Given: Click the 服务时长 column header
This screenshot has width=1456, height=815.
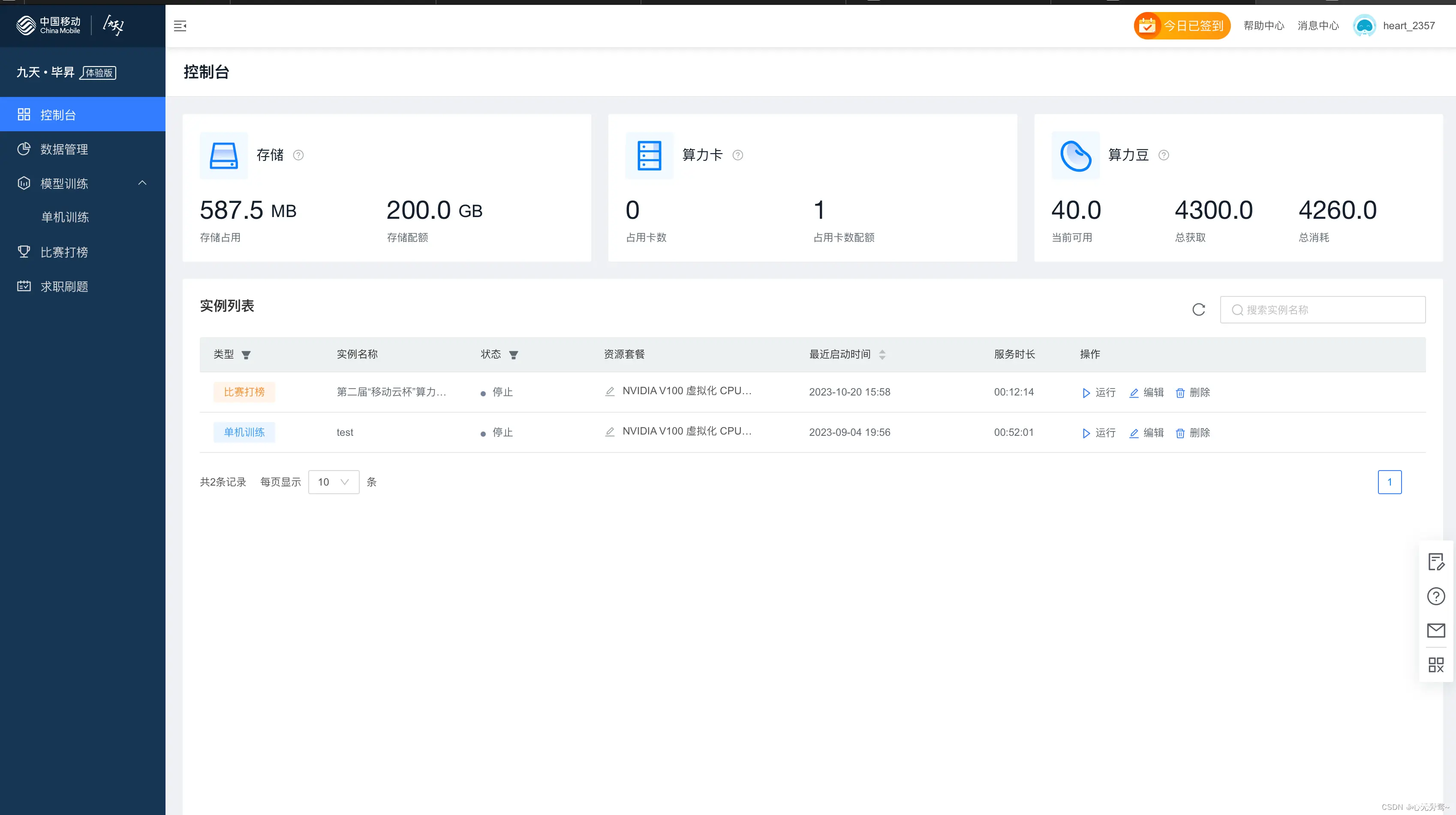Looking at the screenshot, I should (1014, 354).
